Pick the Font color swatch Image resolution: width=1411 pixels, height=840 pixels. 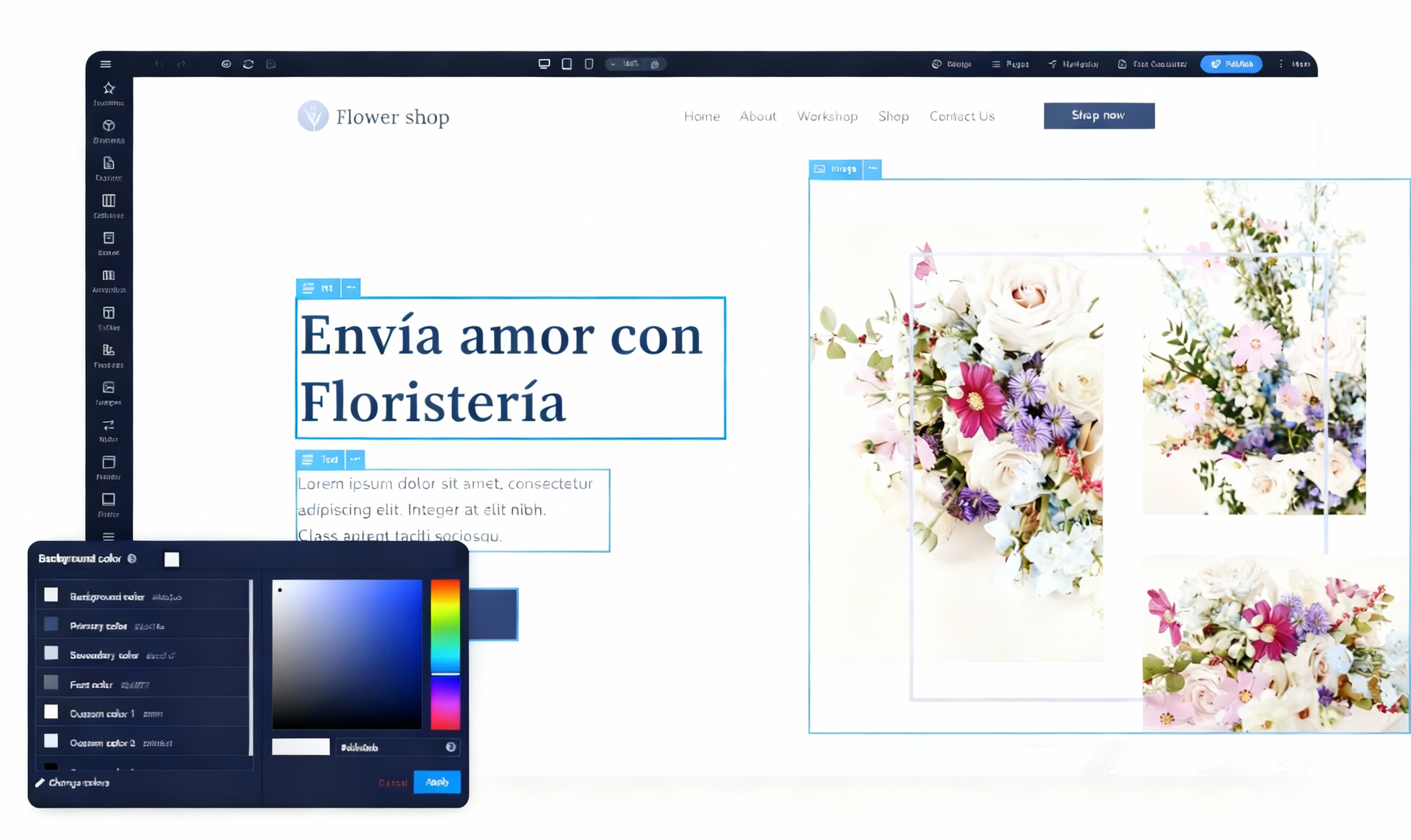coord(51,683)
